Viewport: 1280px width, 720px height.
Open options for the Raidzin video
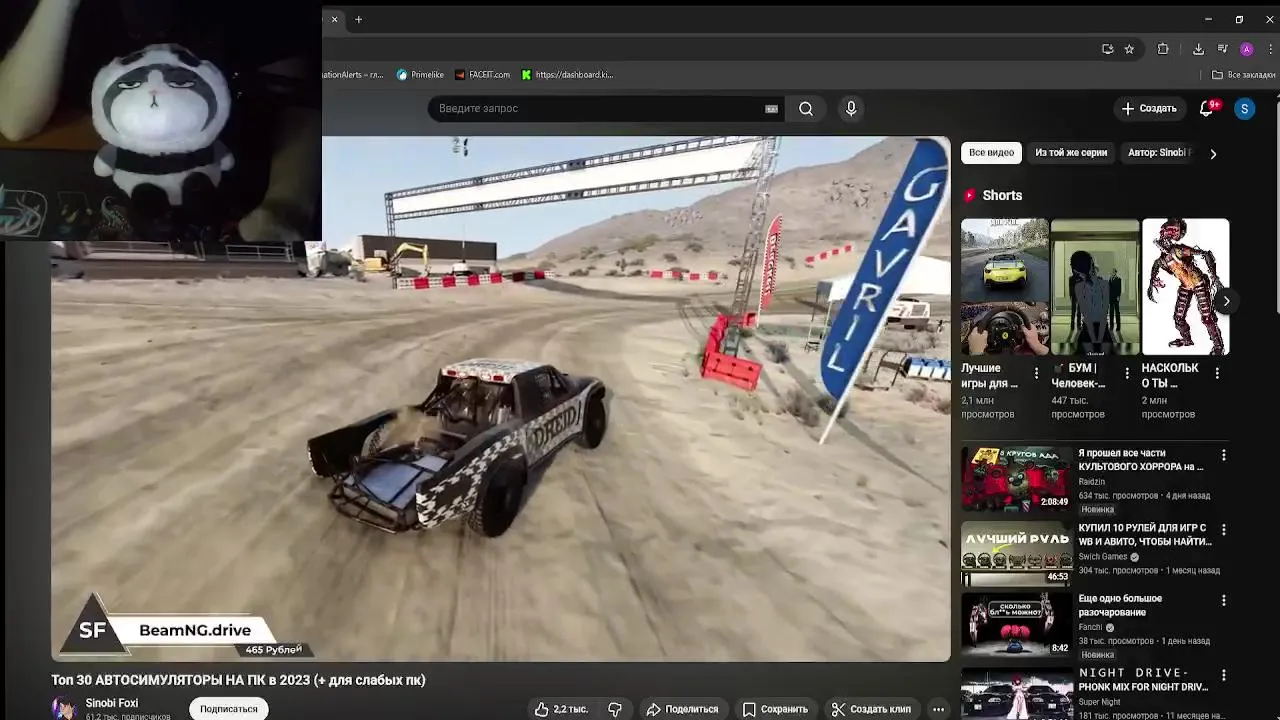tap(1223, 455)
